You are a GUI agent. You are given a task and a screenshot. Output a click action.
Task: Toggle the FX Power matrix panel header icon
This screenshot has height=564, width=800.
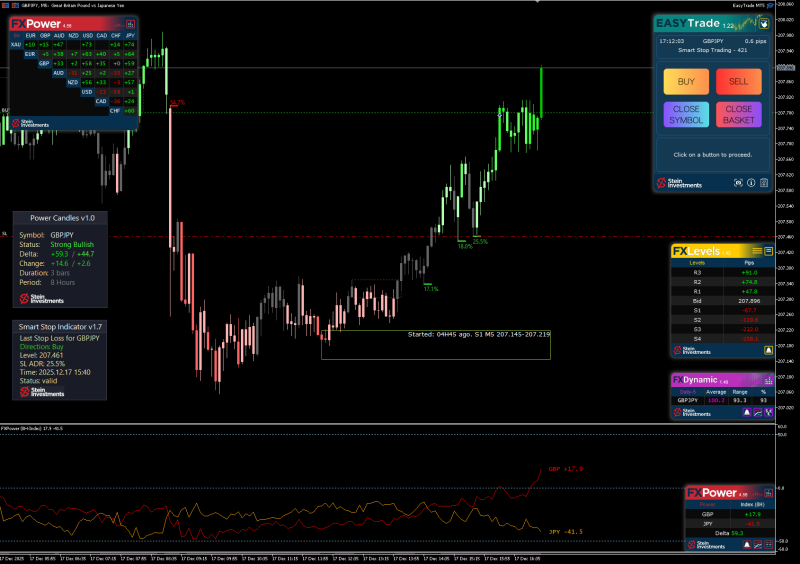tap(131, 24)
